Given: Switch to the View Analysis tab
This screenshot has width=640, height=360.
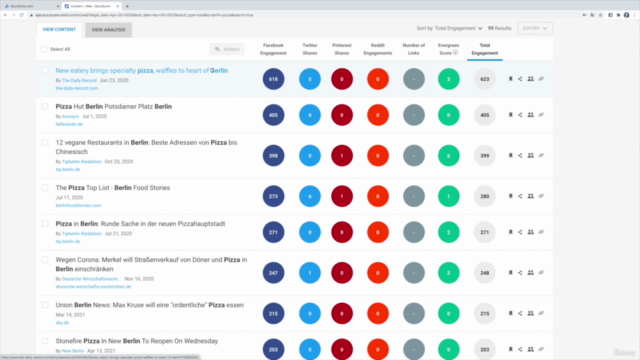Looking at the screenshot, I should (108, 30).
